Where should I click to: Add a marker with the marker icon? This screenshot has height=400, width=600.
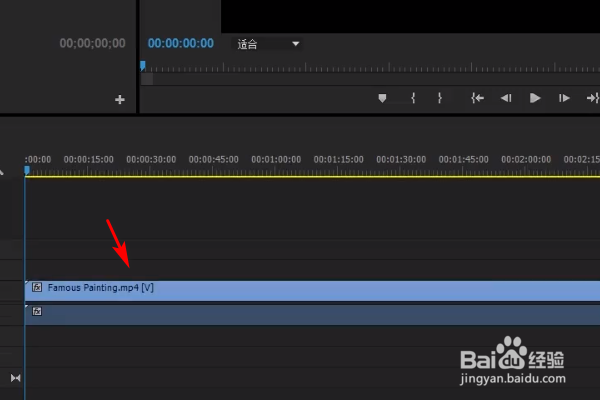pyautogui.click(x=382, y=98)
